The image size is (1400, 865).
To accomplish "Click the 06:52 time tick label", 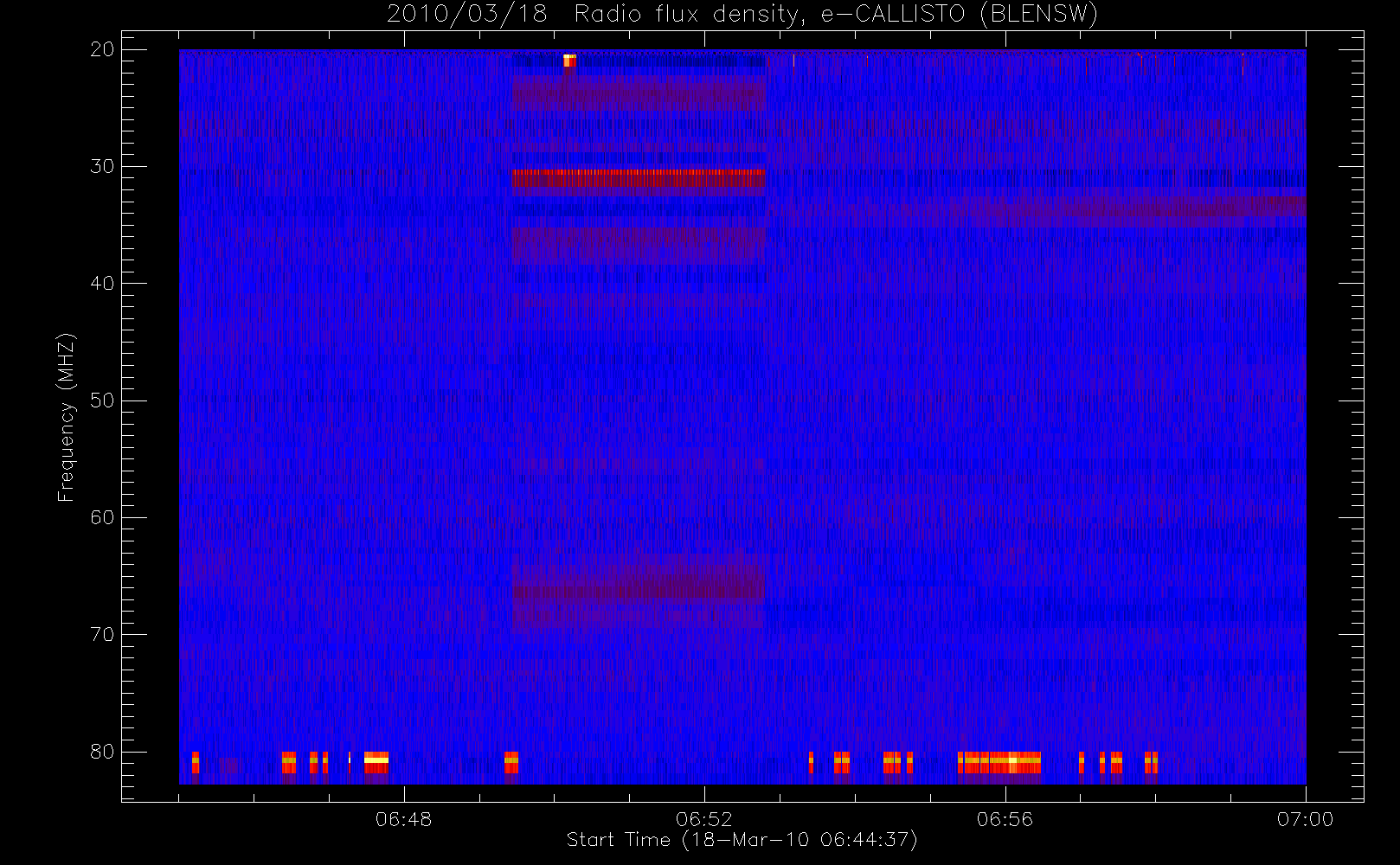I will [x=704, y=819].
